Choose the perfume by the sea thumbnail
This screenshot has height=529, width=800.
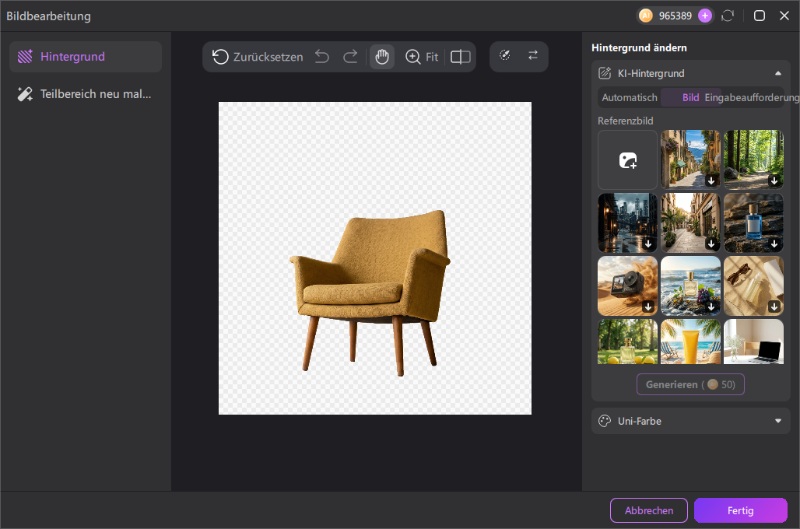click(690, 286)
